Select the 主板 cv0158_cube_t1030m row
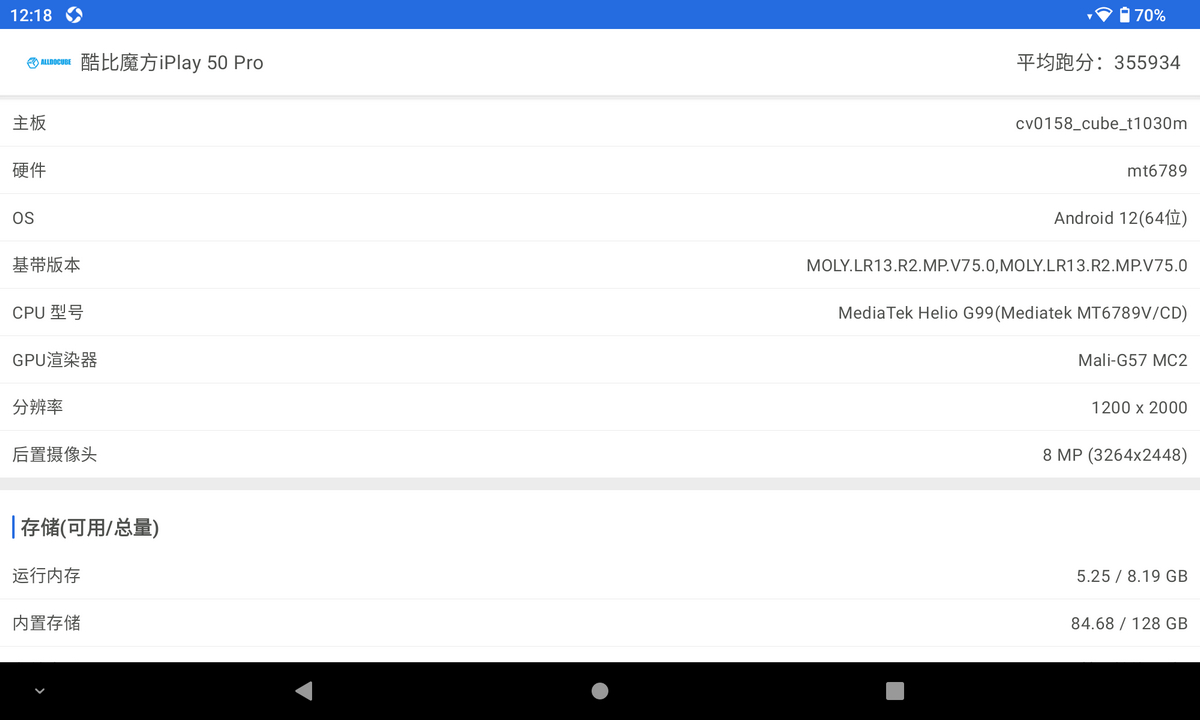The width and height of the screenshot is (1200, 720). (600, 123)
